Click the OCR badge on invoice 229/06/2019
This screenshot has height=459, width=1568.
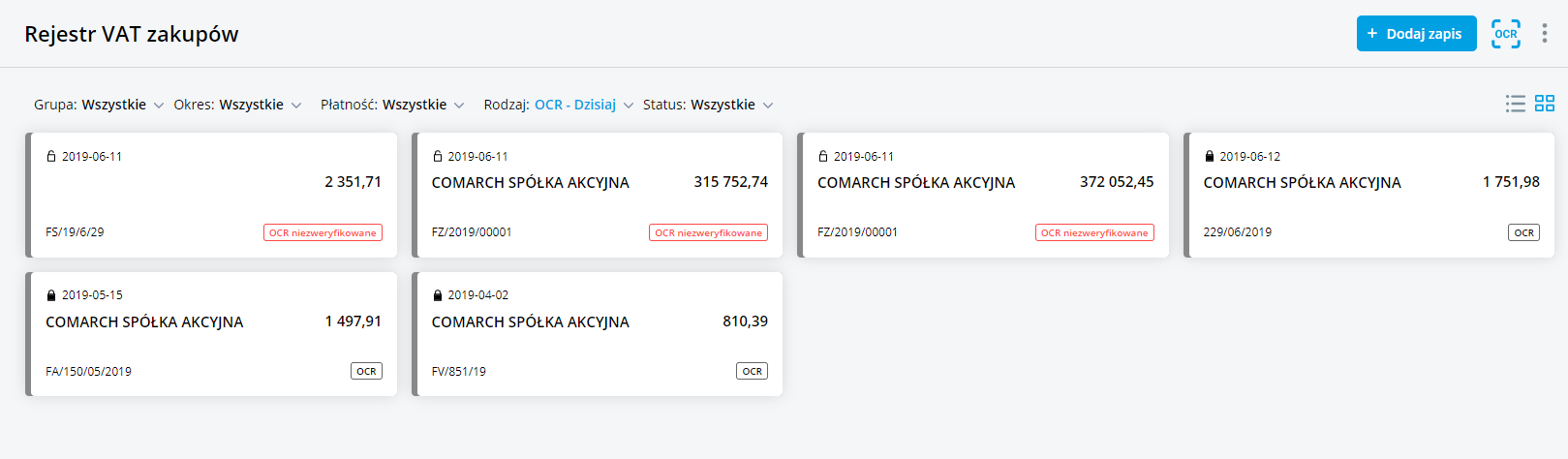tap(1523, 232)
